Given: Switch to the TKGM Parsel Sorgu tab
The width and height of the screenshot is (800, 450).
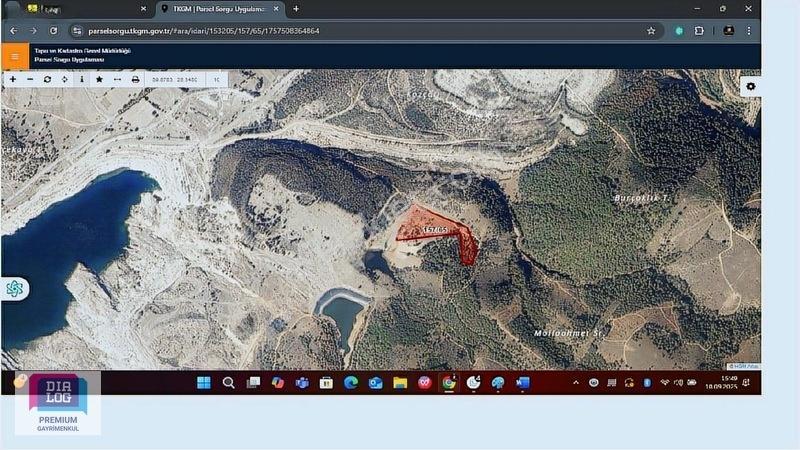Looking at the screenshot, I should tap(219, 9).
